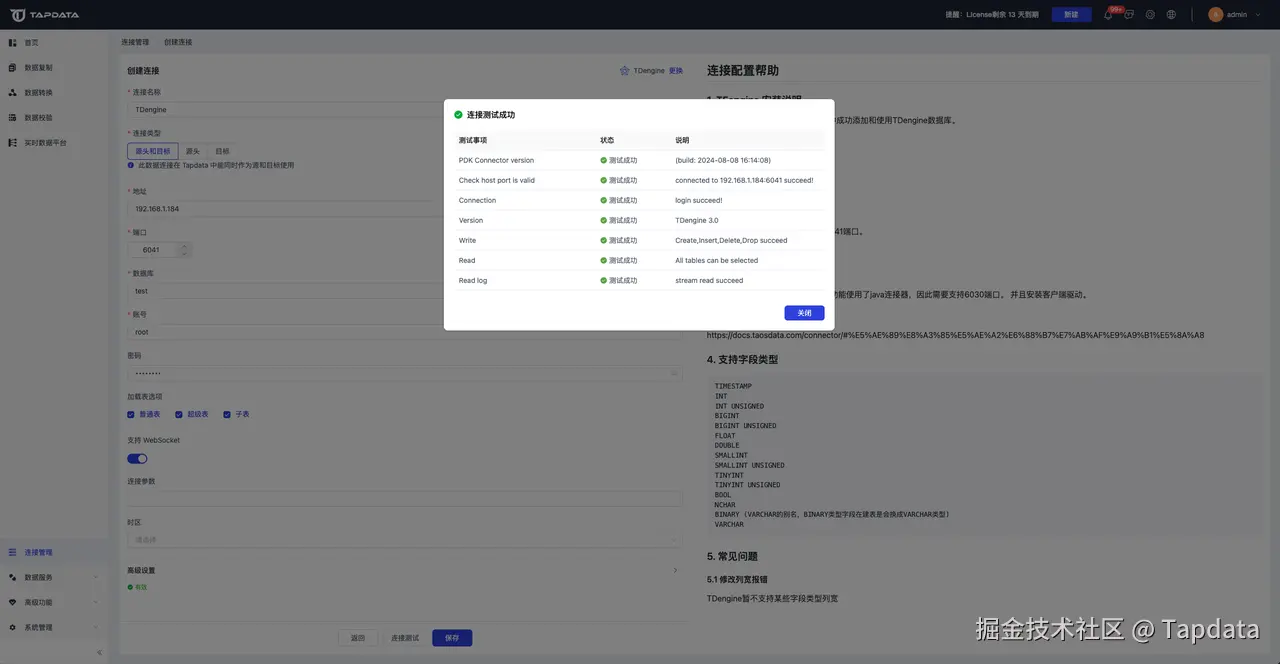Expand the 数据服务 sidebar submenu arrow

[96, 577]
